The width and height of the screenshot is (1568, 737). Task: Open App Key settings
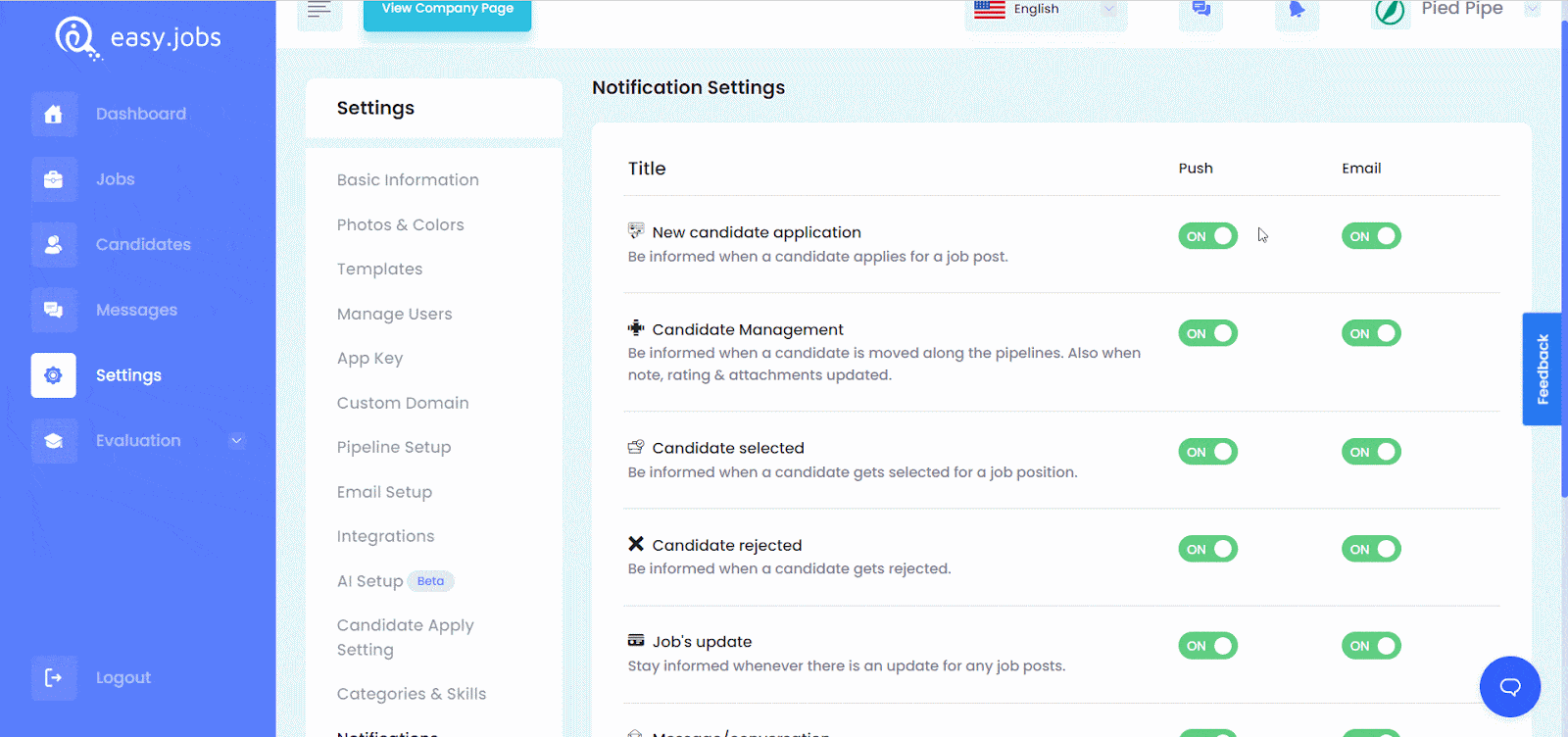point(369,359)
